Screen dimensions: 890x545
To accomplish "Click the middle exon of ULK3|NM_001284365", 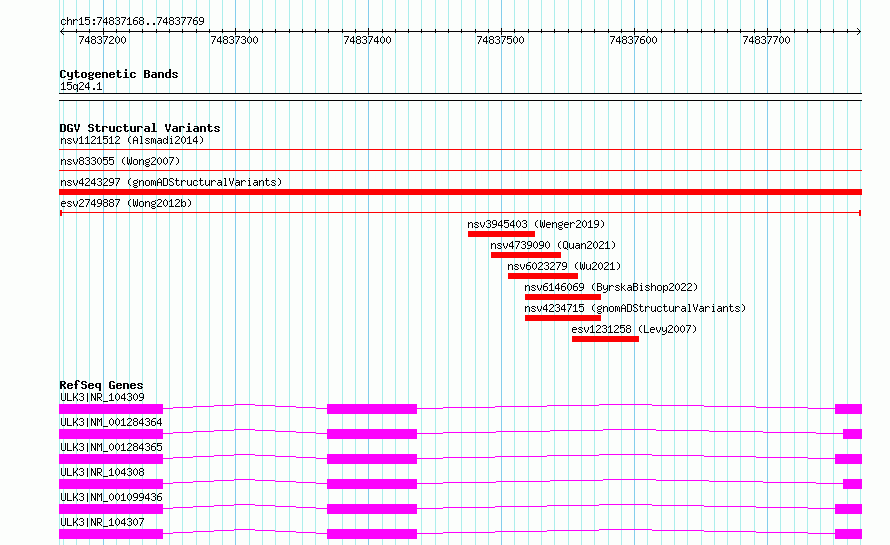I will (372, 459).
